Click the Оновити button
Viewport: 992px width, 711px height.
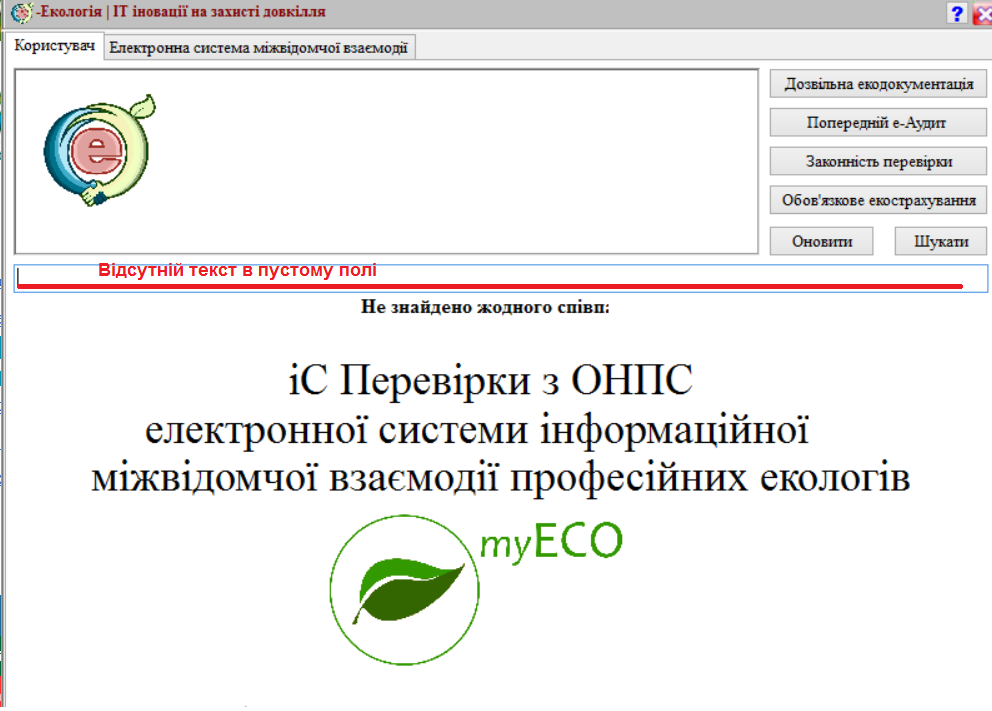pos(821,241)
